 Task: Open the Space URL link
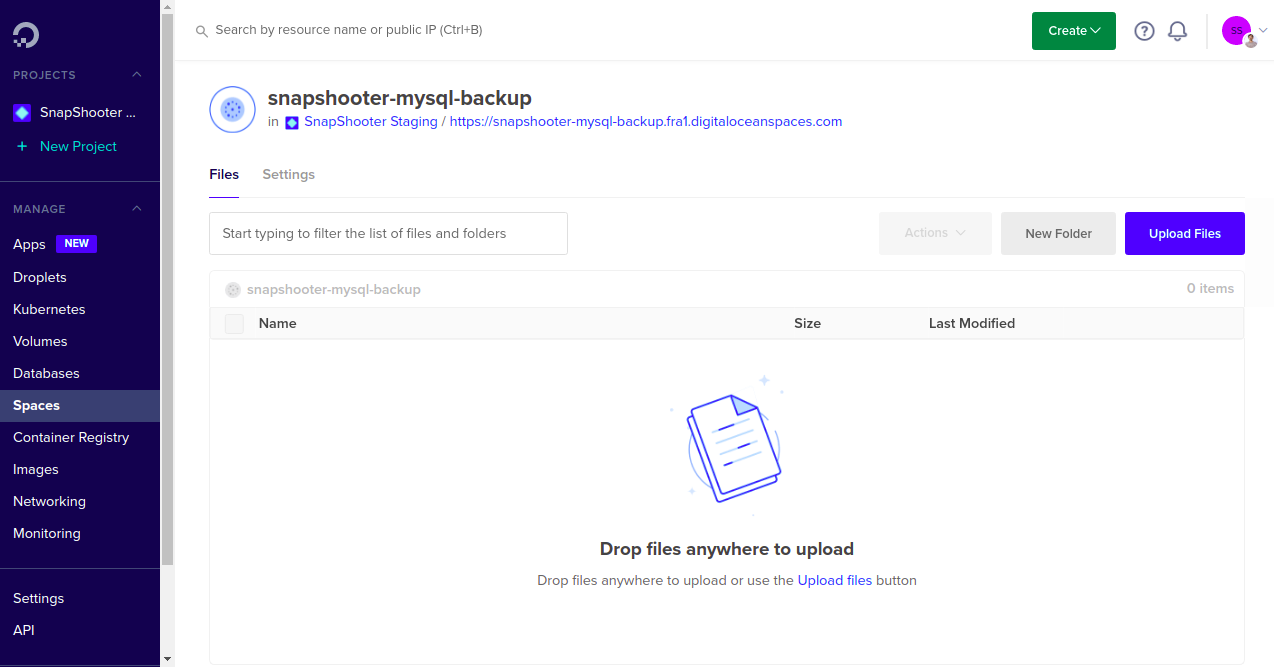pyautogui.click(x=646, y=121)
